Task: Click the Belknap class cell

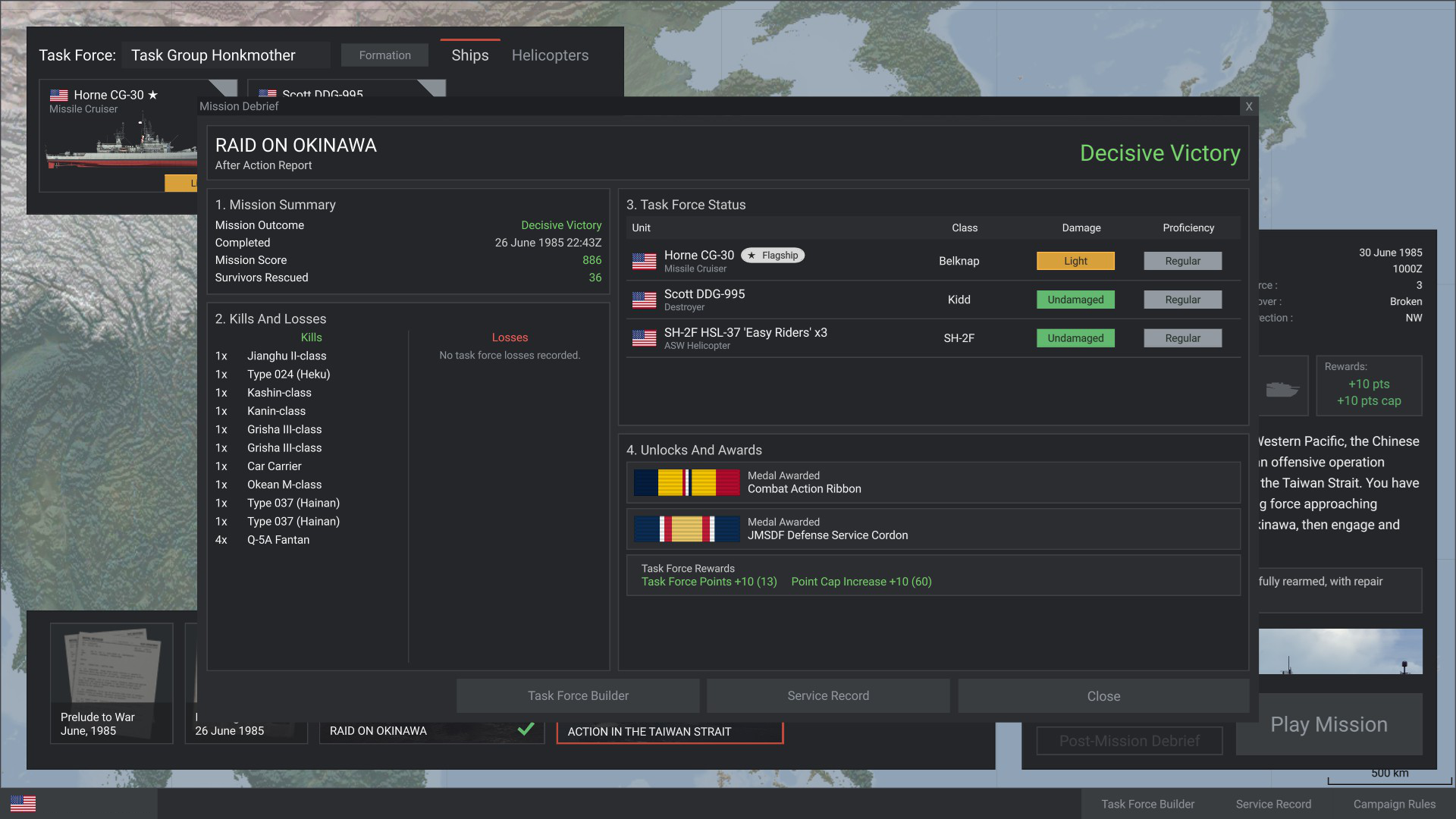Action: 959,261
